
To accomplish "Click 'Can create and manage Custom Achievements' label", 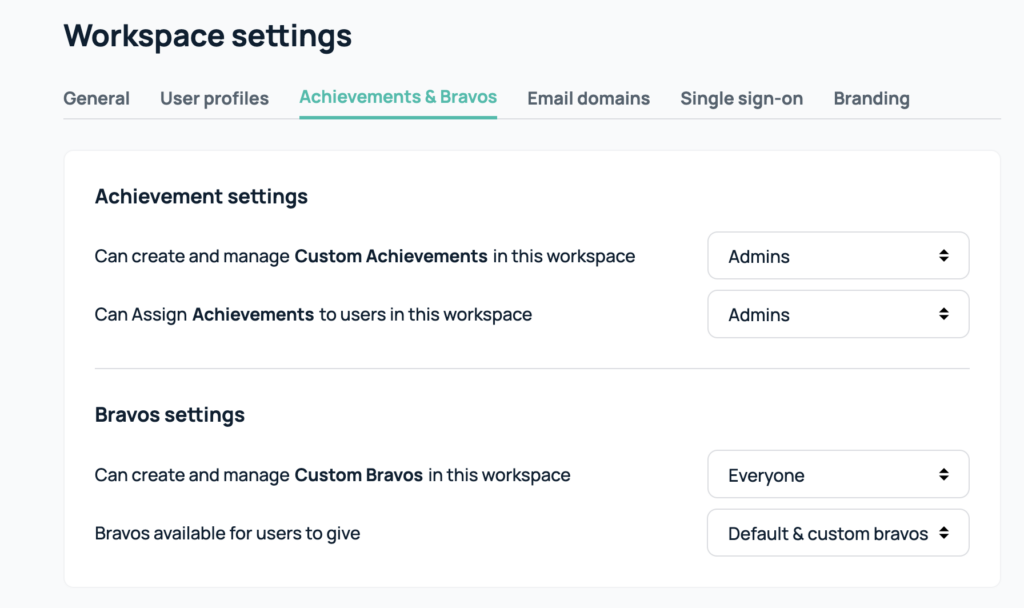I will (364, 256).
